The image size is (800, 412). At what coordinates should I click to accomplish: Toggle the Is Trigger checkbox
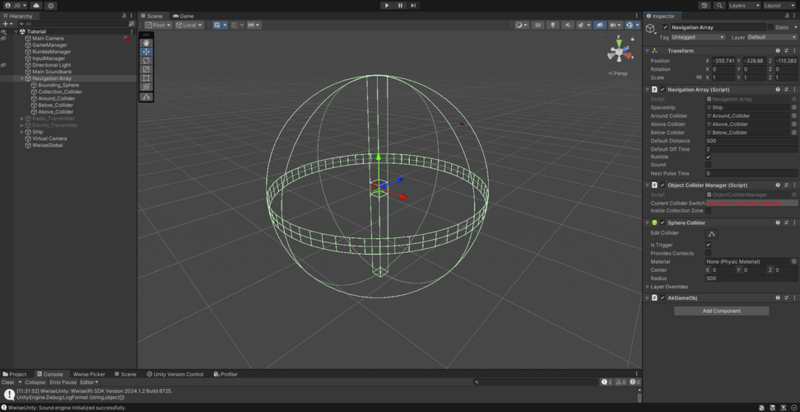pyautogui.click(x=709, y=245)
